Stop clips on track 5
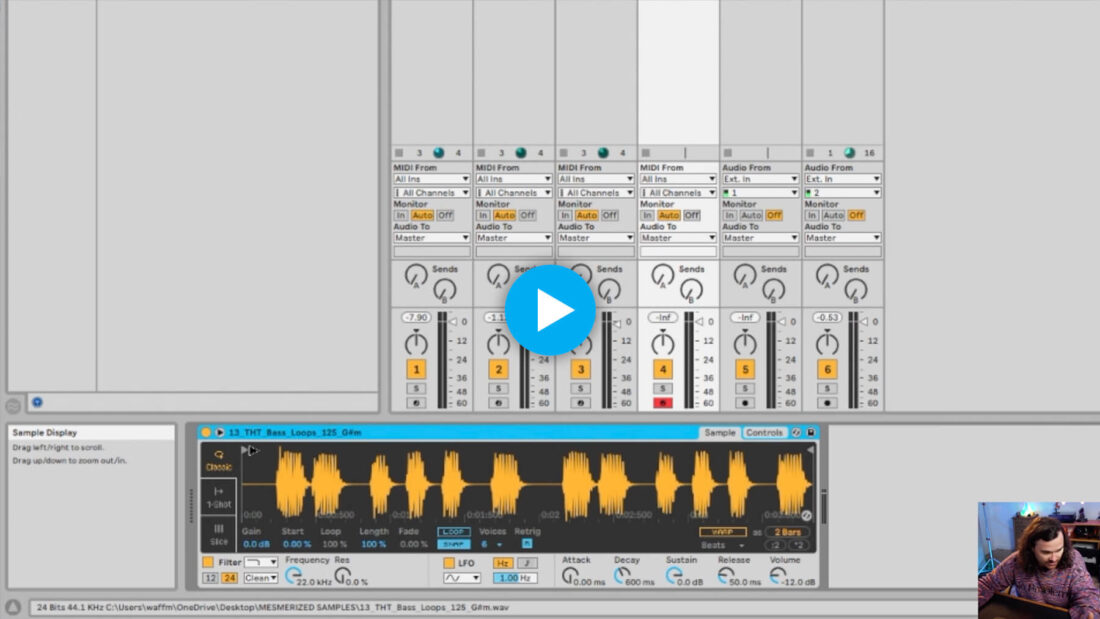The image size is (1100, 619). click(x=727, y=153)
